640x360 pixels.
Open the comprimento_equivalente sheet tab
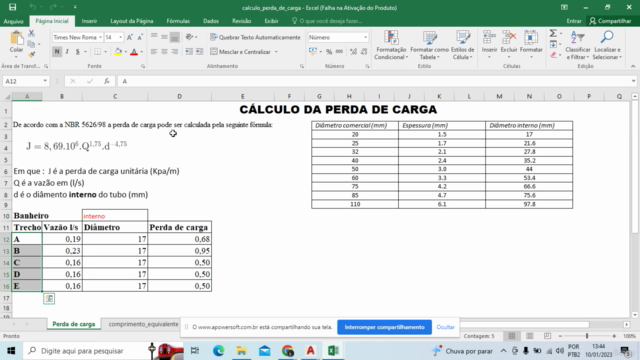click(x=143, y=324)
